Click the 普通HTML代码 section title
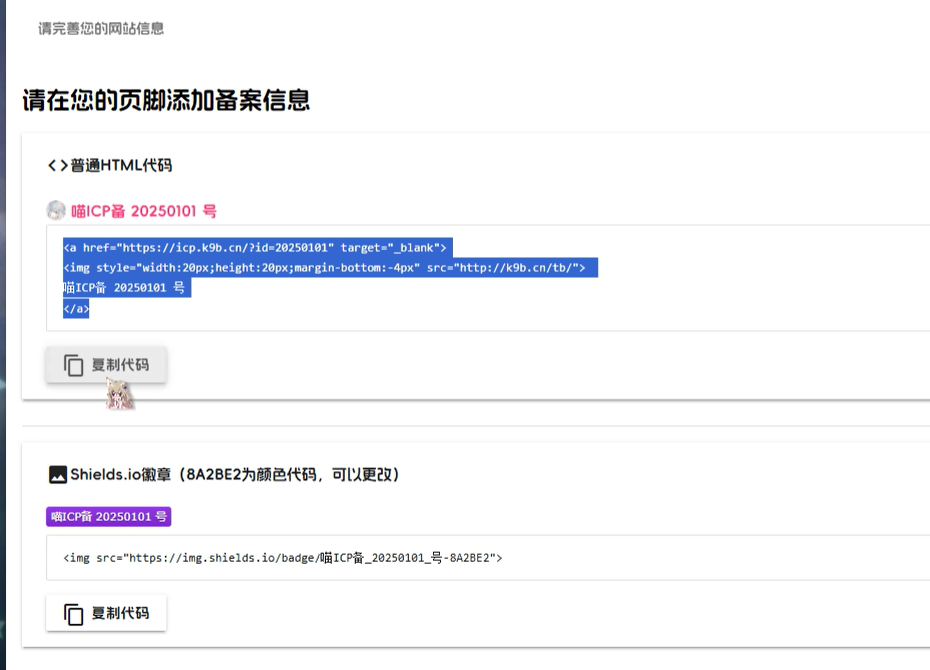This screenshot has width=930, height=670. [x=121, y=165]
